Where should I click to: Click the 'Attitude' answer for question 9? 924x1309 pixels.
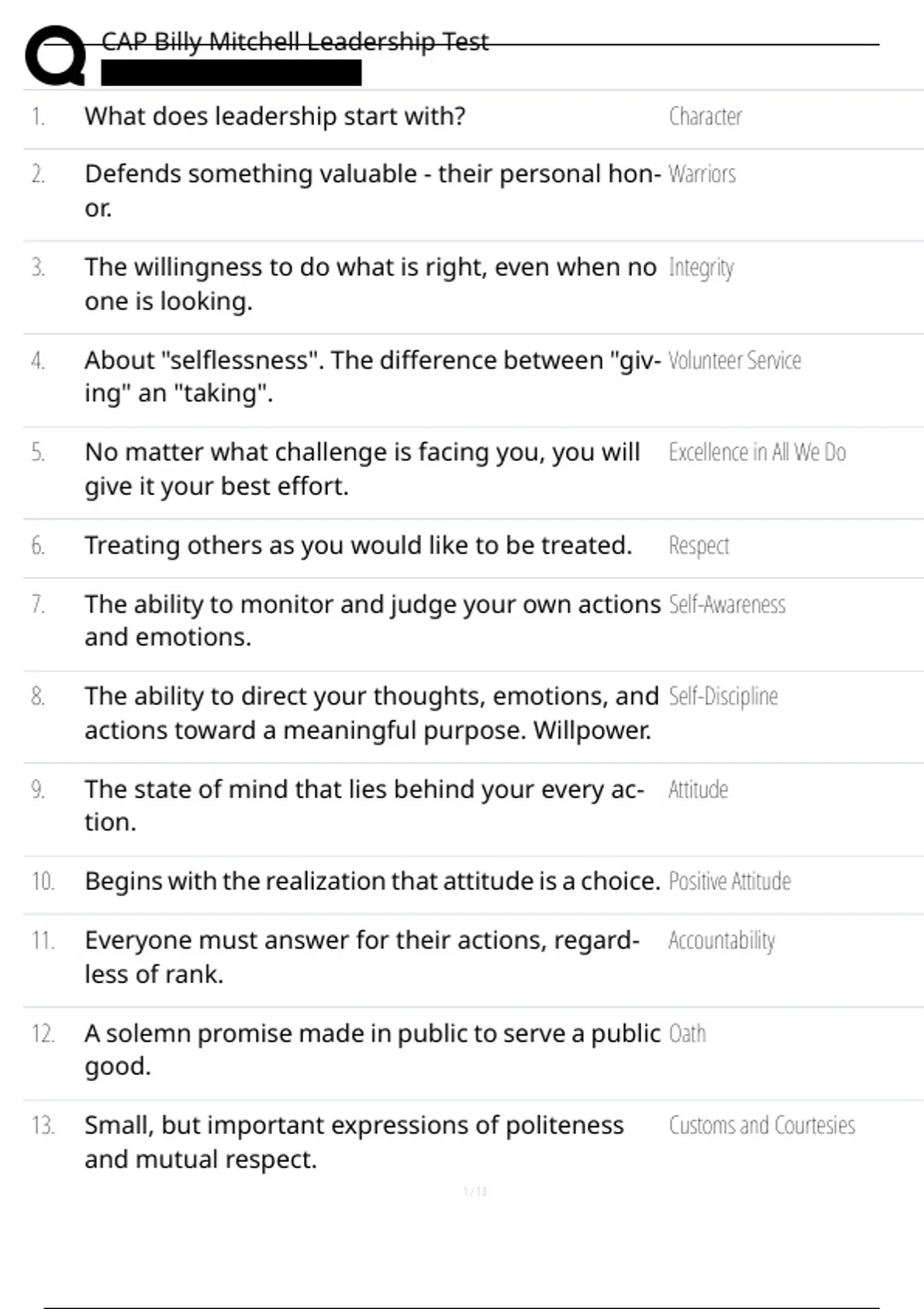(x=698, y=789)
